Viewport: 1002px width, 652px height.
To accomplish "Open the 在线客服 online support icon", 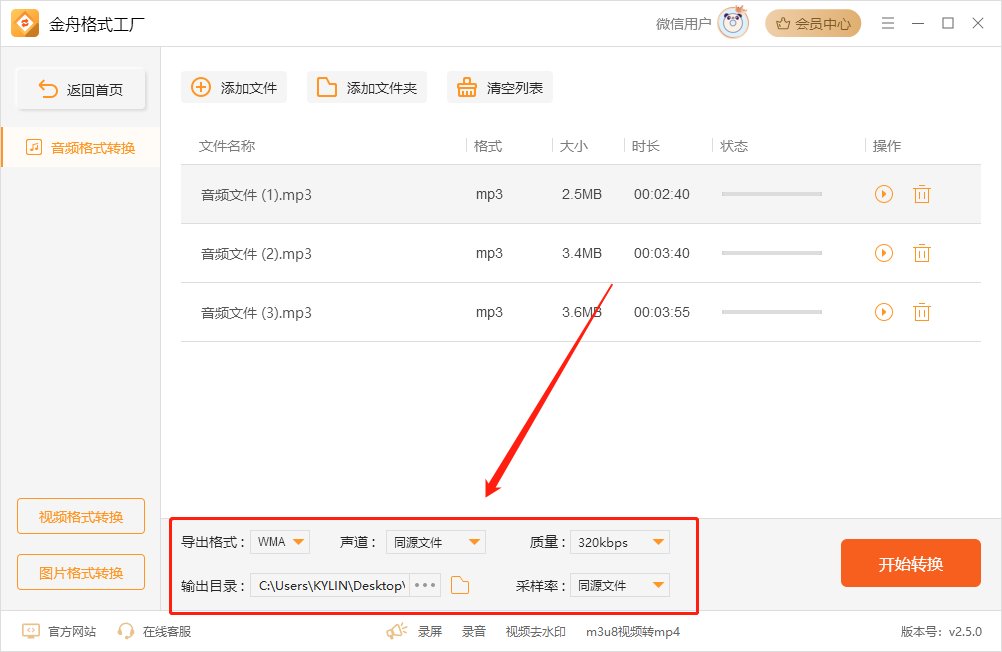I will [125, 631].
